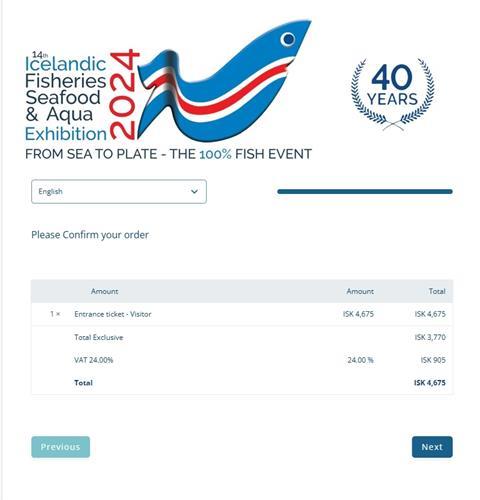Open the English language dropdown
Image resolution: width=480 pixels, height=500 pixels.
point(119,191)
